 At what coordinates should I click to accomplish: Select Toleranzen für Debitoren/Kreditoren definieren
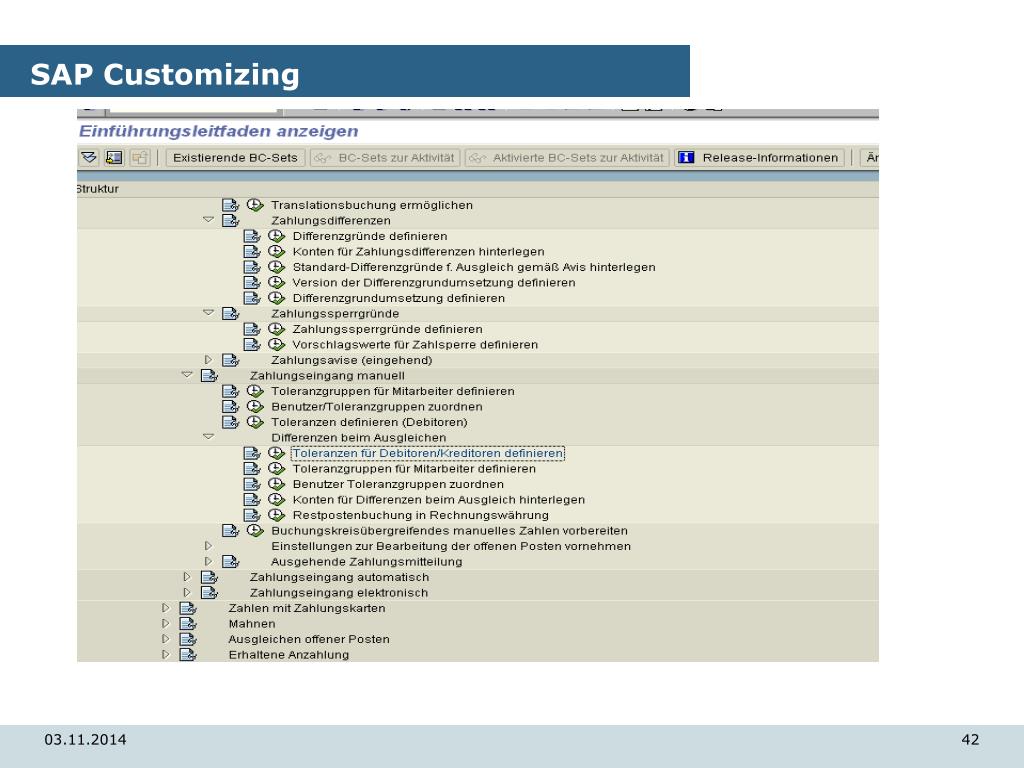tap(428, 453)
